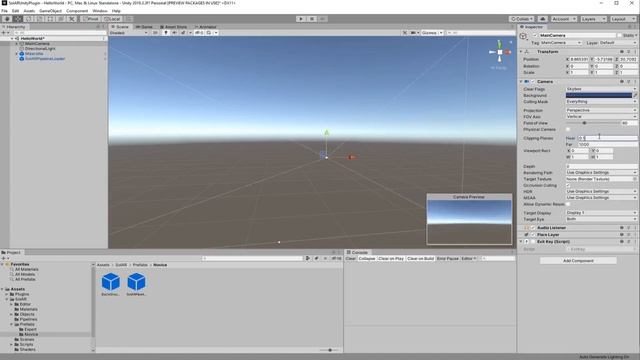Toggle Camera component enabled checkbox
The width and height of the screenshot is (640, 360).
pyautogui.click(x=533, y=82)
